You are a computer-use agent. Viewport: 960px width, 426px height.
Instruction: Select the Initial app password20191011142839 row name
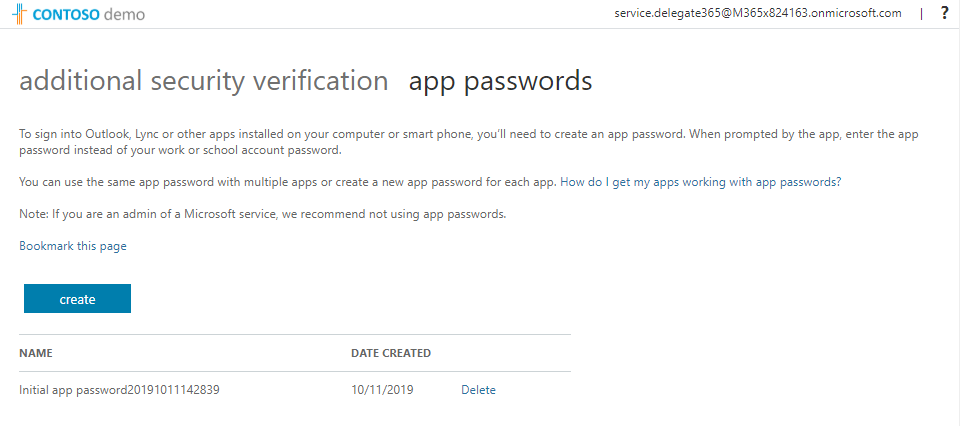(x=119, y=390)
